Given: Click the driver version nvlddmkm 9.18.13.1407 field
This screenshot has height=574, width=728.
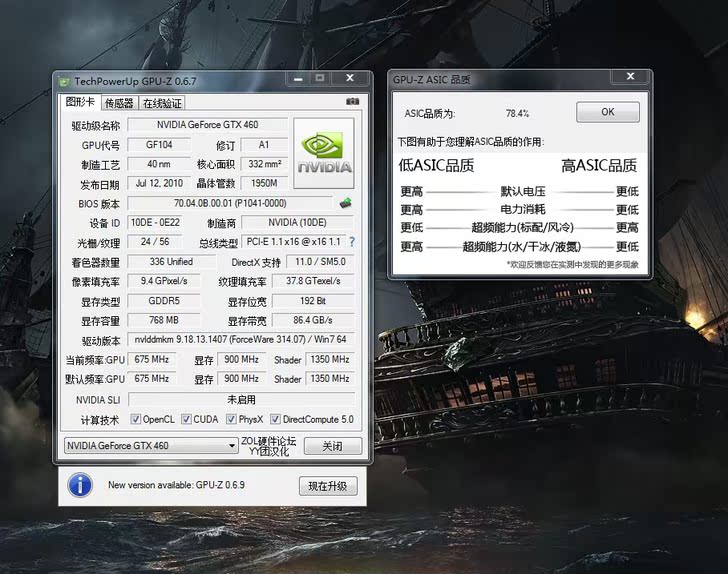Looking at the screenshot, I should (x=240, y=339).
